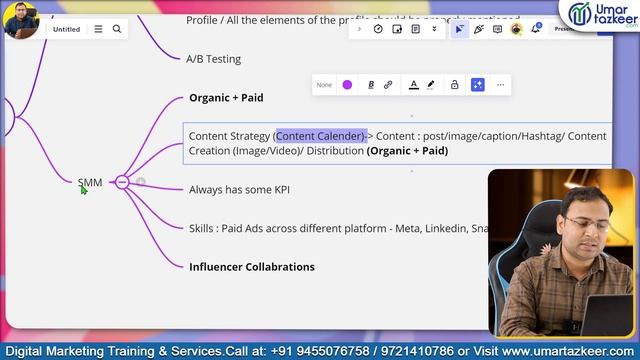Open the notes panel icon
This screenshot has height=360, width=640.
pyautogui.click(x=416, y=29)
